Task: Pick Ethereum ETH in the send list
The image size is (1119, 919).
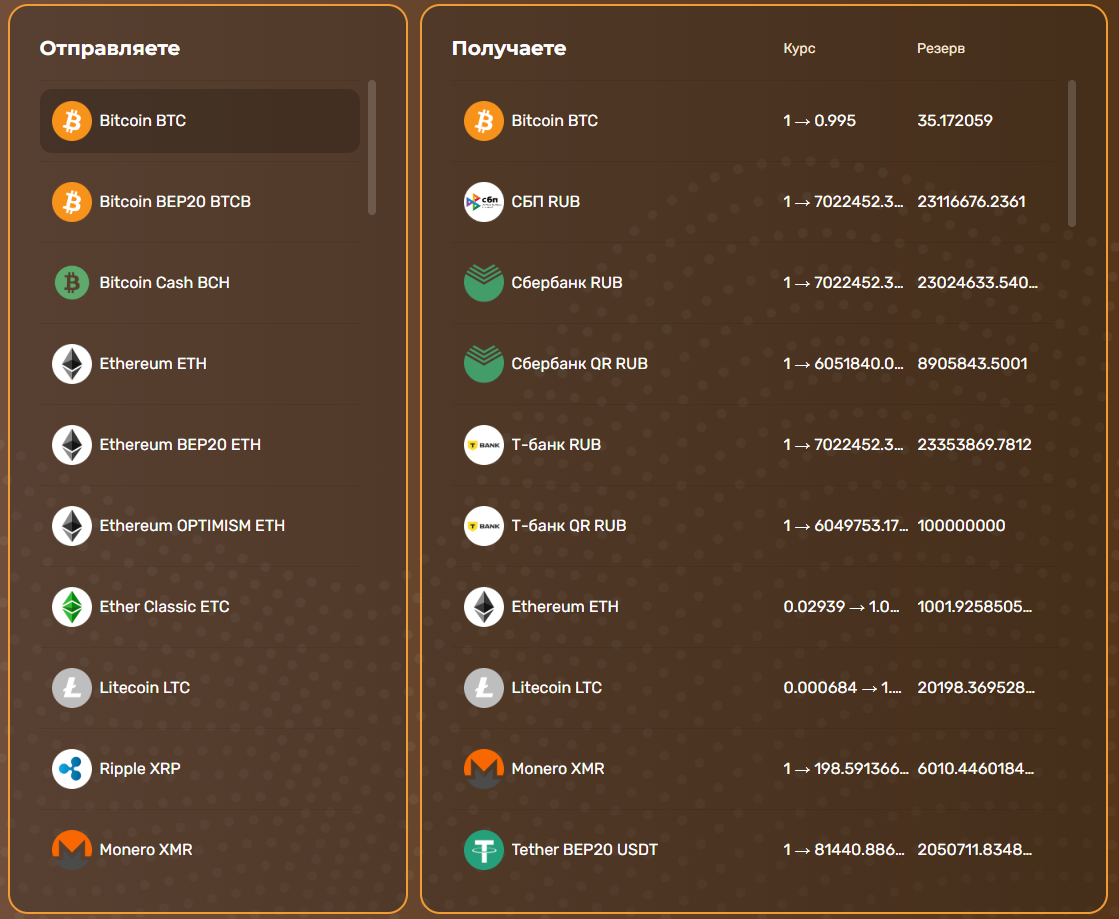Action: coord(200,364)
